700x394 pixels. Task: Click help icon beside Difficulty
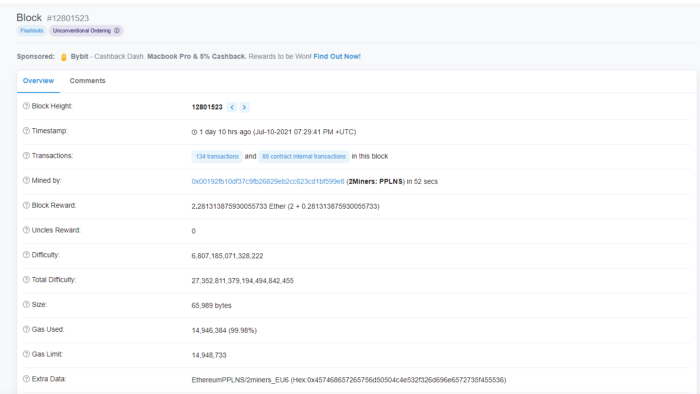pyautogui.click(x=26, y=255)
